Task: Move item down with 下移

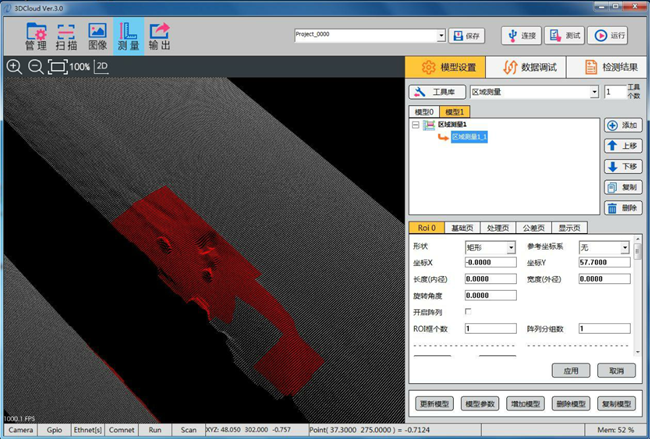Action: [623, 167]
